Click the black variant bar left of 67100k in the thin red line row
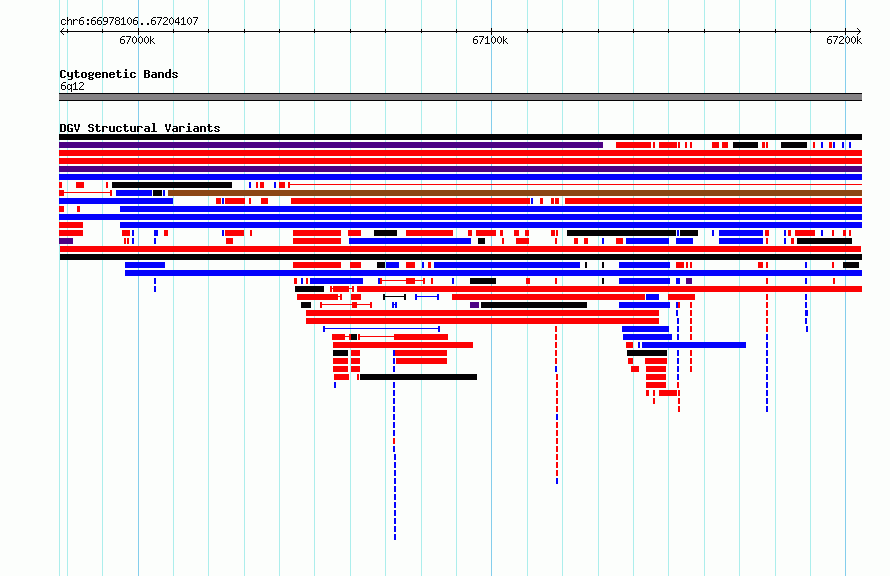Image resolution: width=890 pixels, height=576 pixels. point(172,185)
